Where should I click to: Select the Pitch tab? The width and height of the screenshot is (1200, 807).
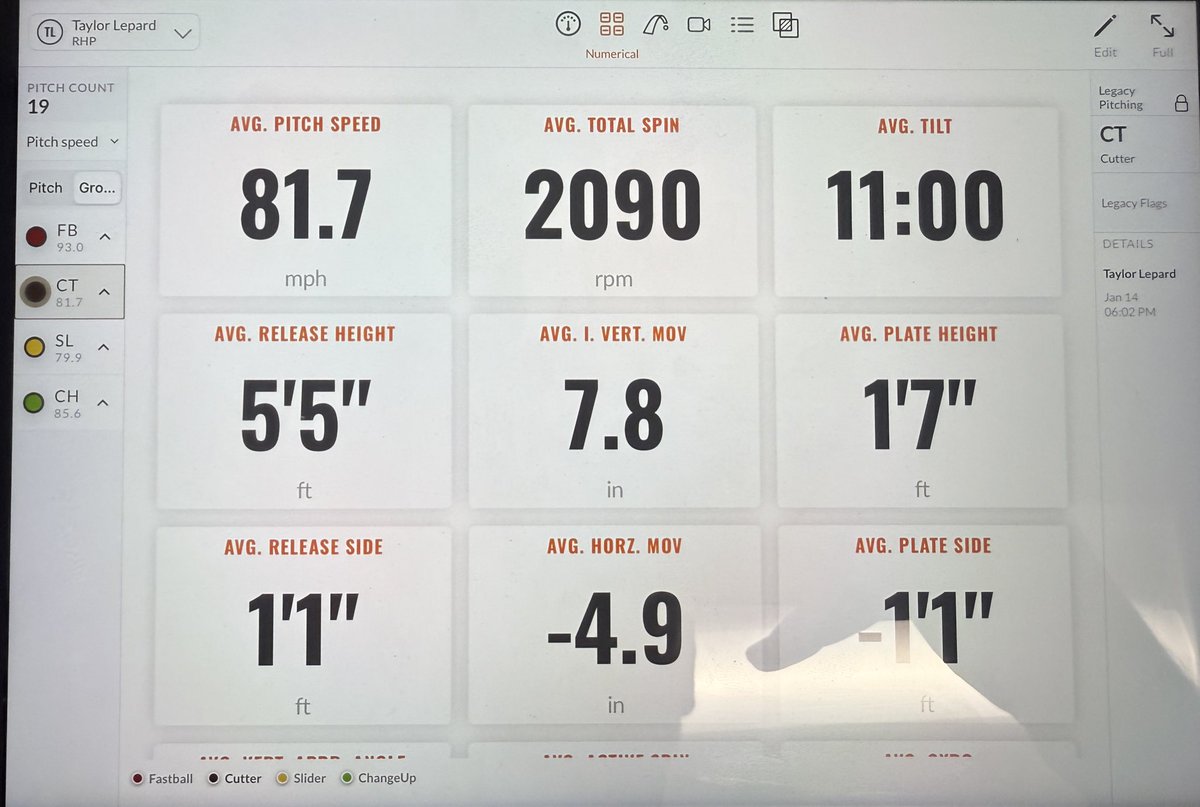(x=45, y=187)
